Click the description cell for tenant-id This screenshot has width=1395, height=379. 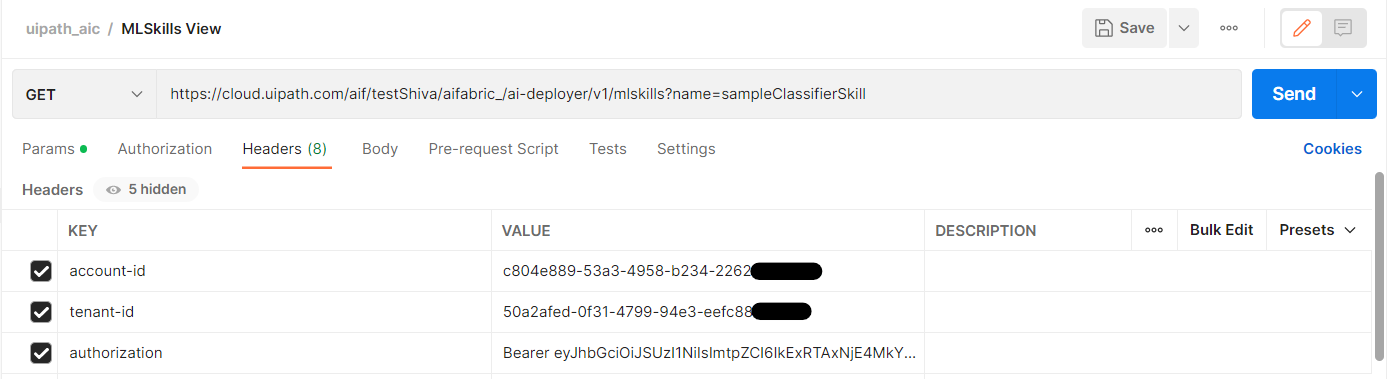click(1148, 312)
